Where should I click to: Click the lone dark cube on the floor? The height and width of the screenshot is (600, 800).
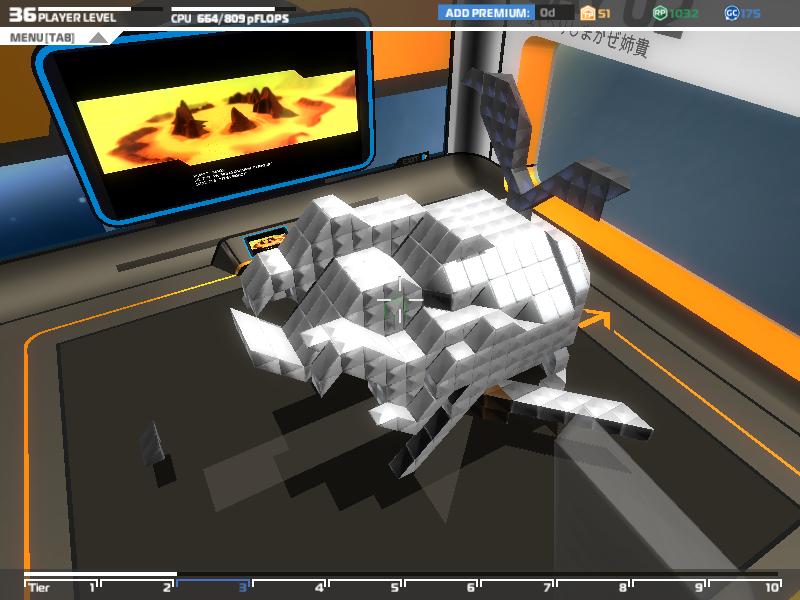(152, 444)
